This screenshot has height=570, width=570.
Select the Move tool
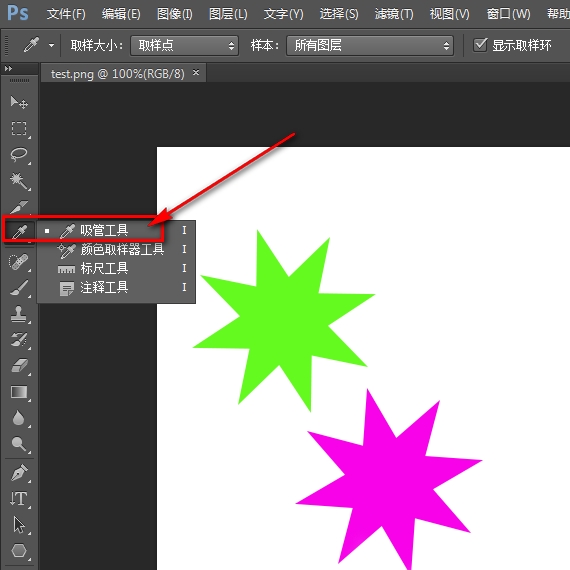click(19, 103)
